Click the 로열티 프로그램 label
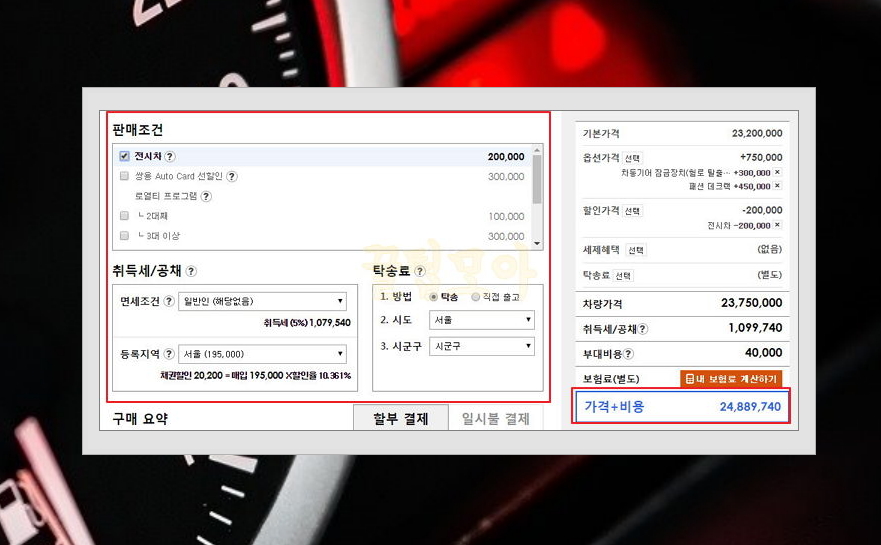This screenshot has height=545, width=881. click(x=166, y=196)
